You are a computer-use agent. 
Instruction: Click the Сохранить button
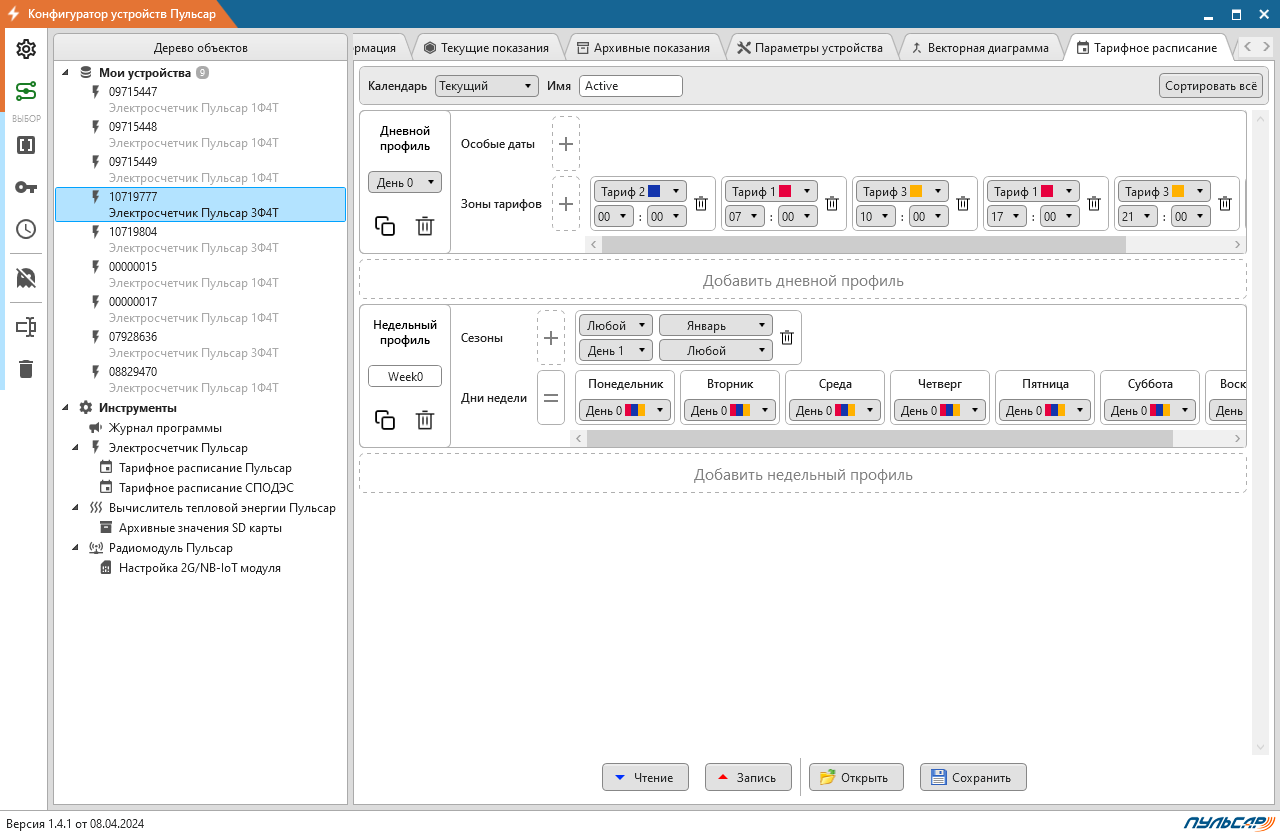(x=973, y=777)
